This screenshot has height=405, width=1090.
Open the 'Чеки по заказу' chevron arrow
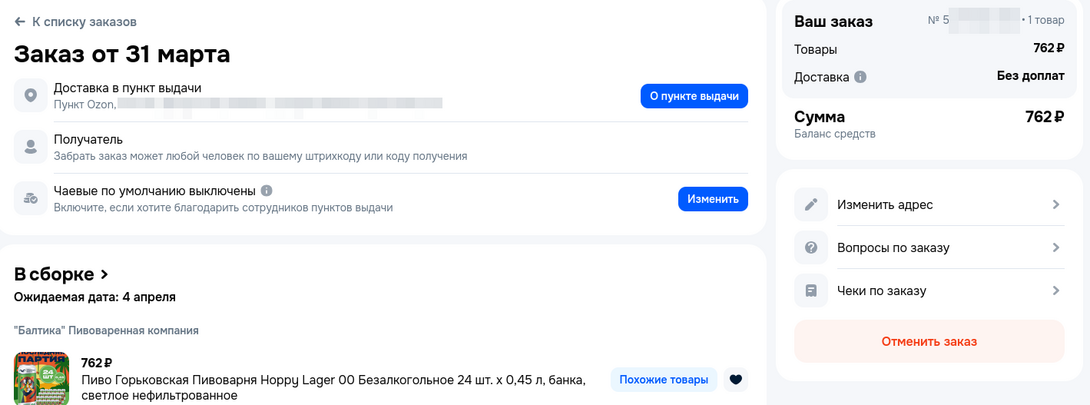(1056, 291)
